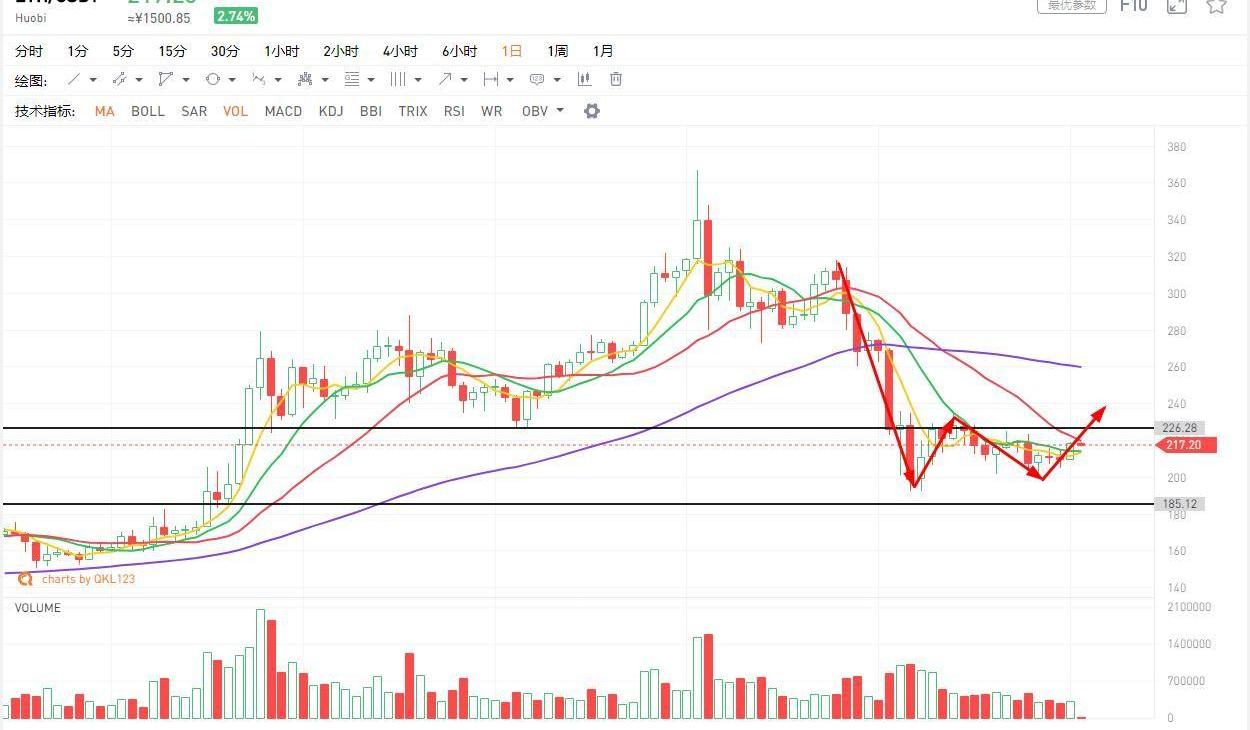Expand the OBV indicator dropdown arrow

tap(560, 111)
